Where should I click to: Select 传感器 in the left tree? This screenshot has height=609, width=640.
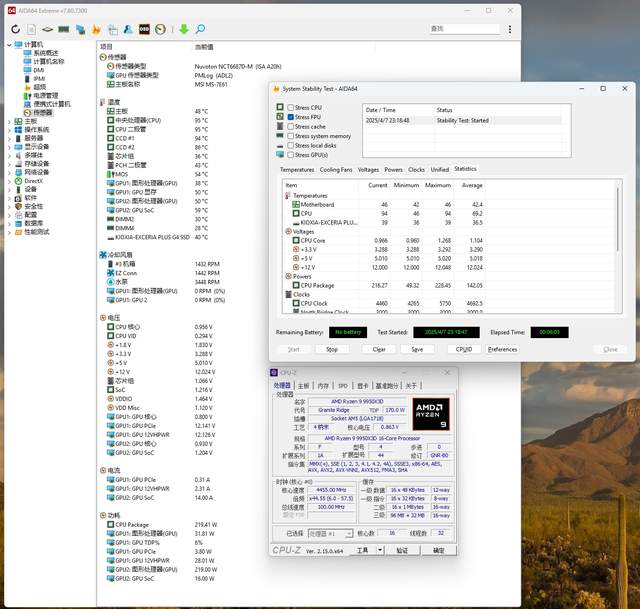[42, 113]
